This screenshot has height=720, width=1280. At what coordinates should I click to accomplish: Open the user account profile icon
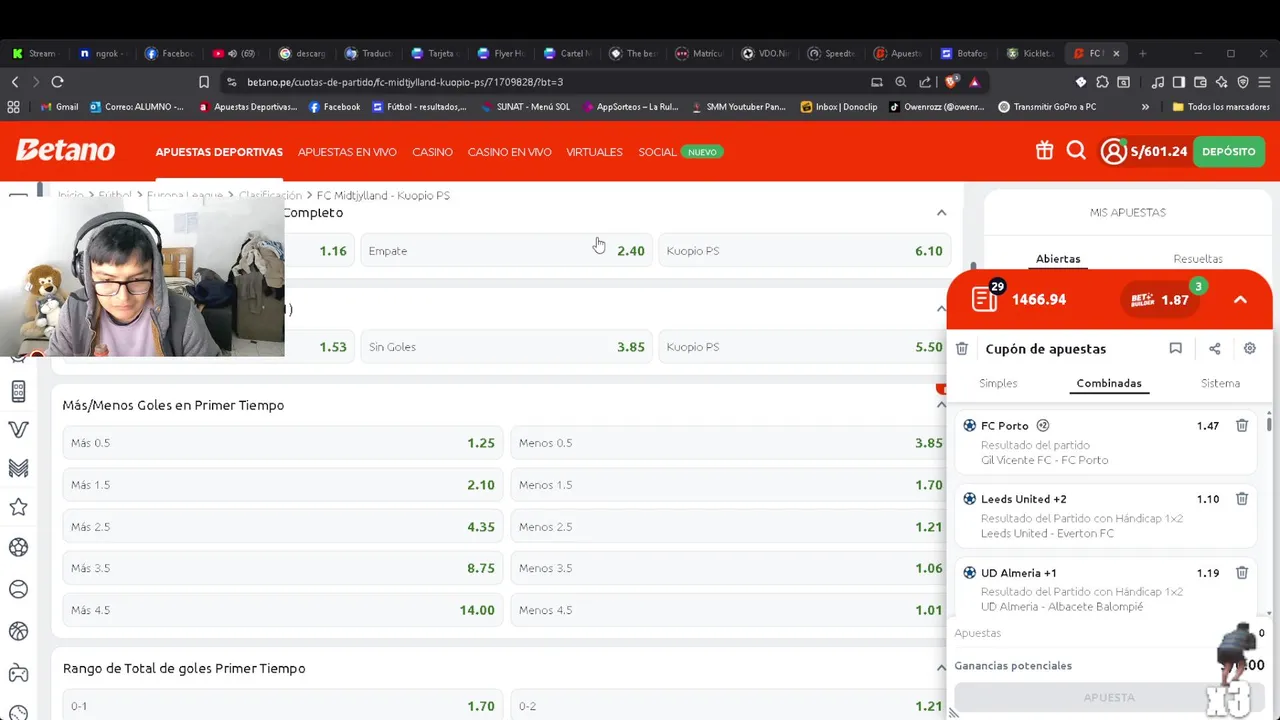coord(1113,151)
